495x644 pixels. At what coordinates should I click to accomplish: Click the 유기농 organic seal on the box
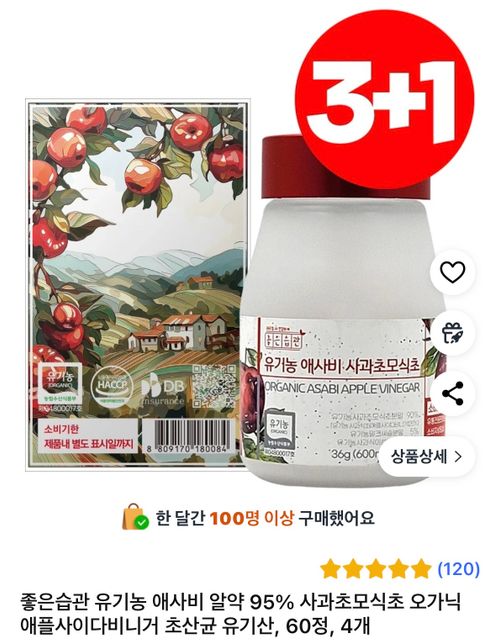60,382
